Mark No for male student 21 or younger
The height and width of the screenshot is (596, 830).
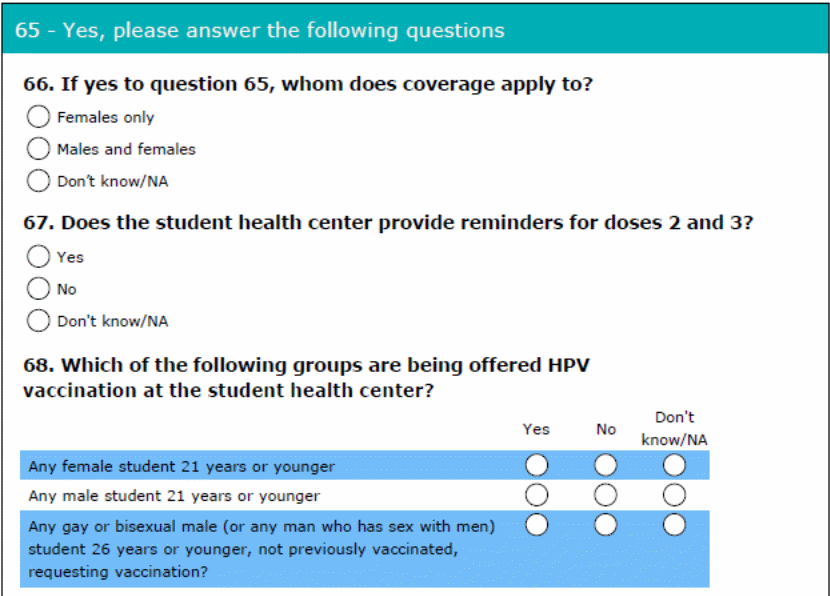point(606,495)
